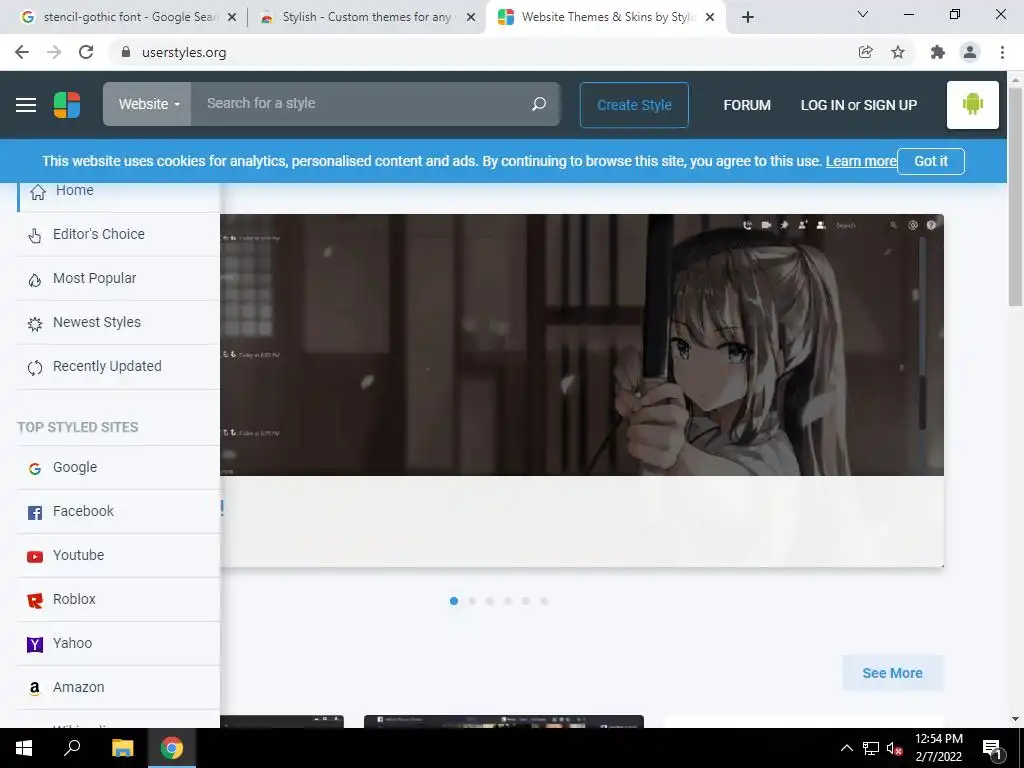
Task: Expand the Website search category dropdown
Action: coord(148,104)
